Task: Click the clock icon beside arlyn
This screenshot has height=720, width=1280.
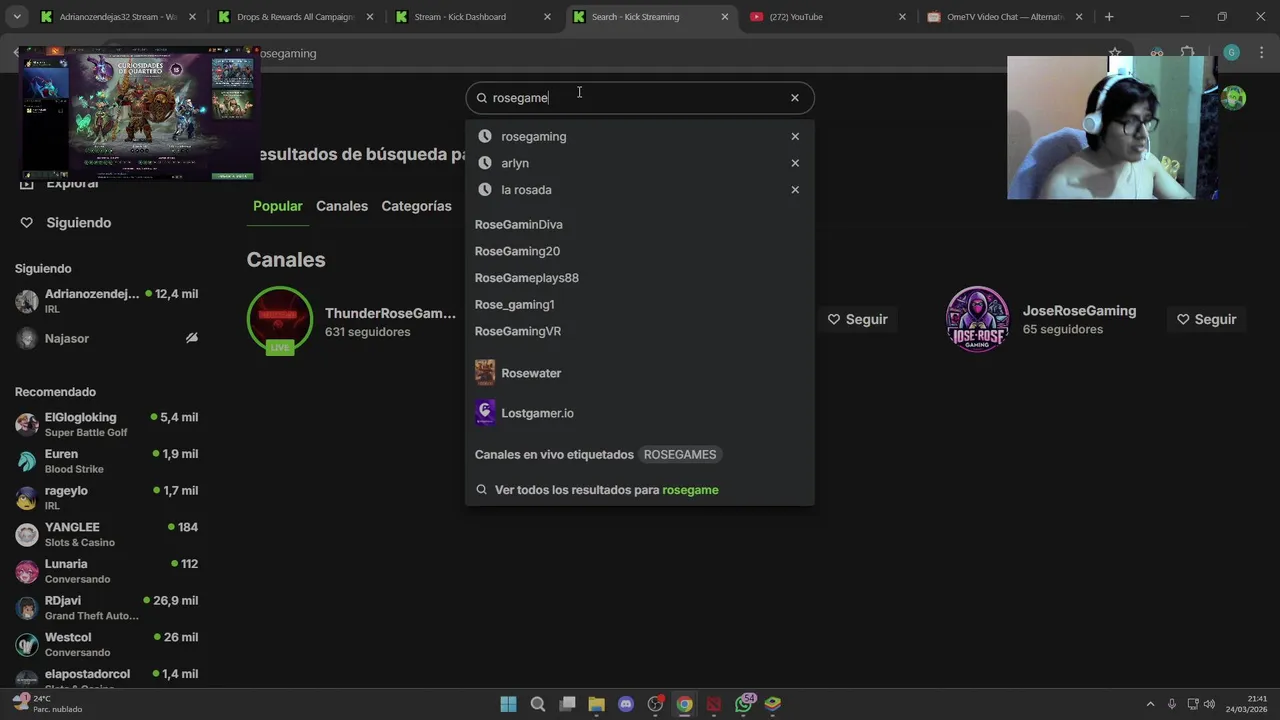Action: click(485, 163)
